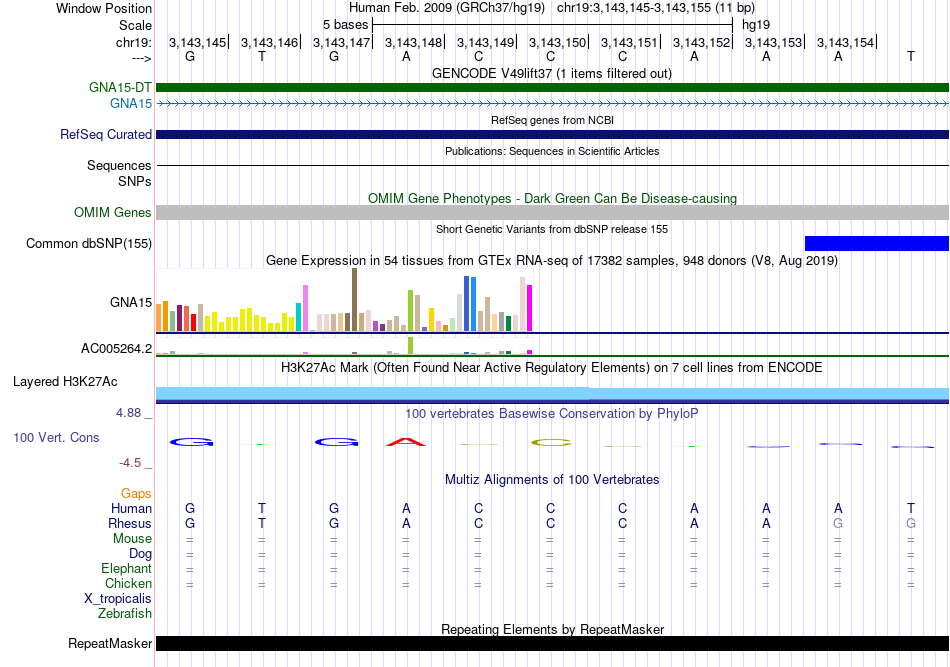Click the Layered H3K27Ac track label
Image resolution: width=950 pixels, height=667 pixels.
click(65, 382)
